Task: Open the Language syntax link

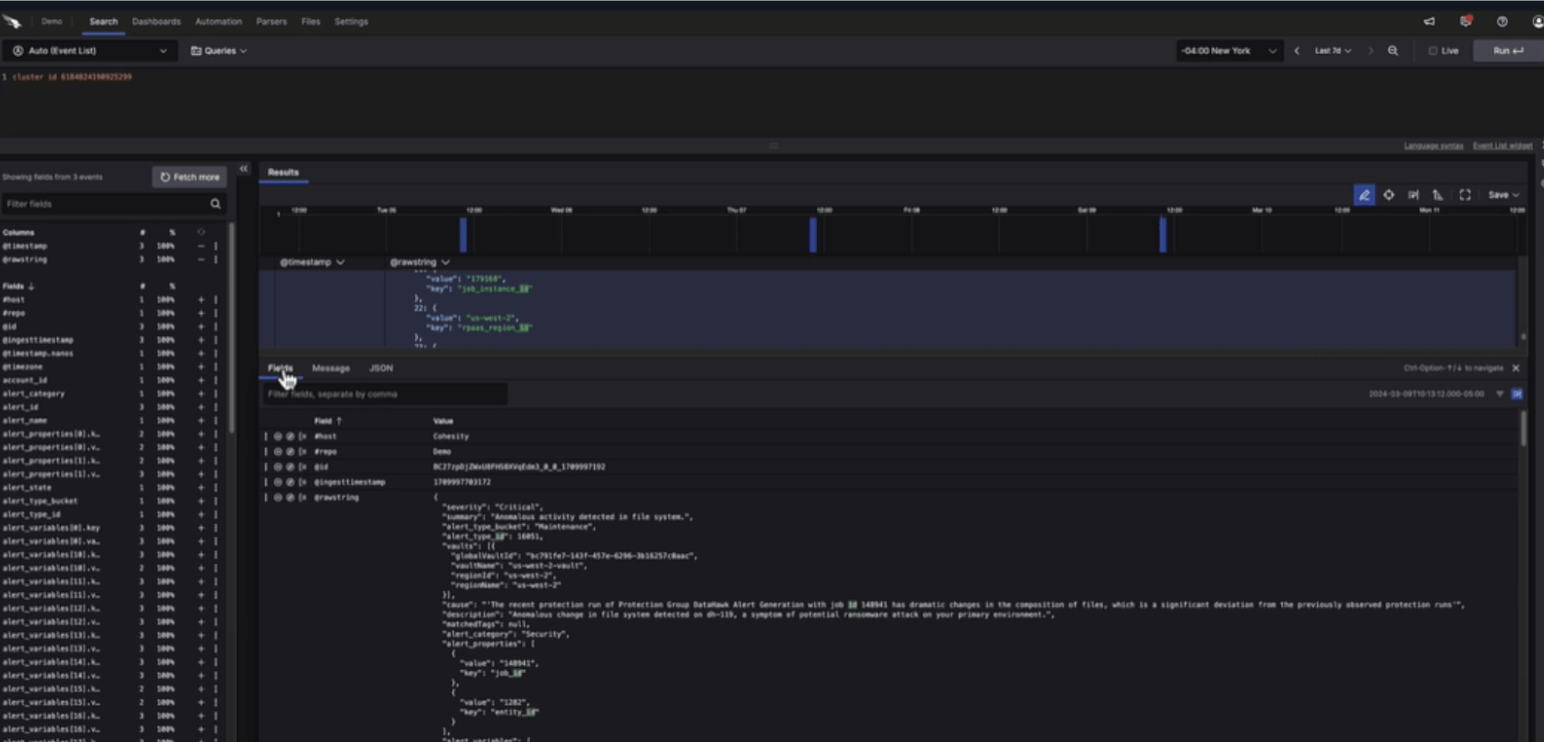Action: click(x=1436, y=145)
